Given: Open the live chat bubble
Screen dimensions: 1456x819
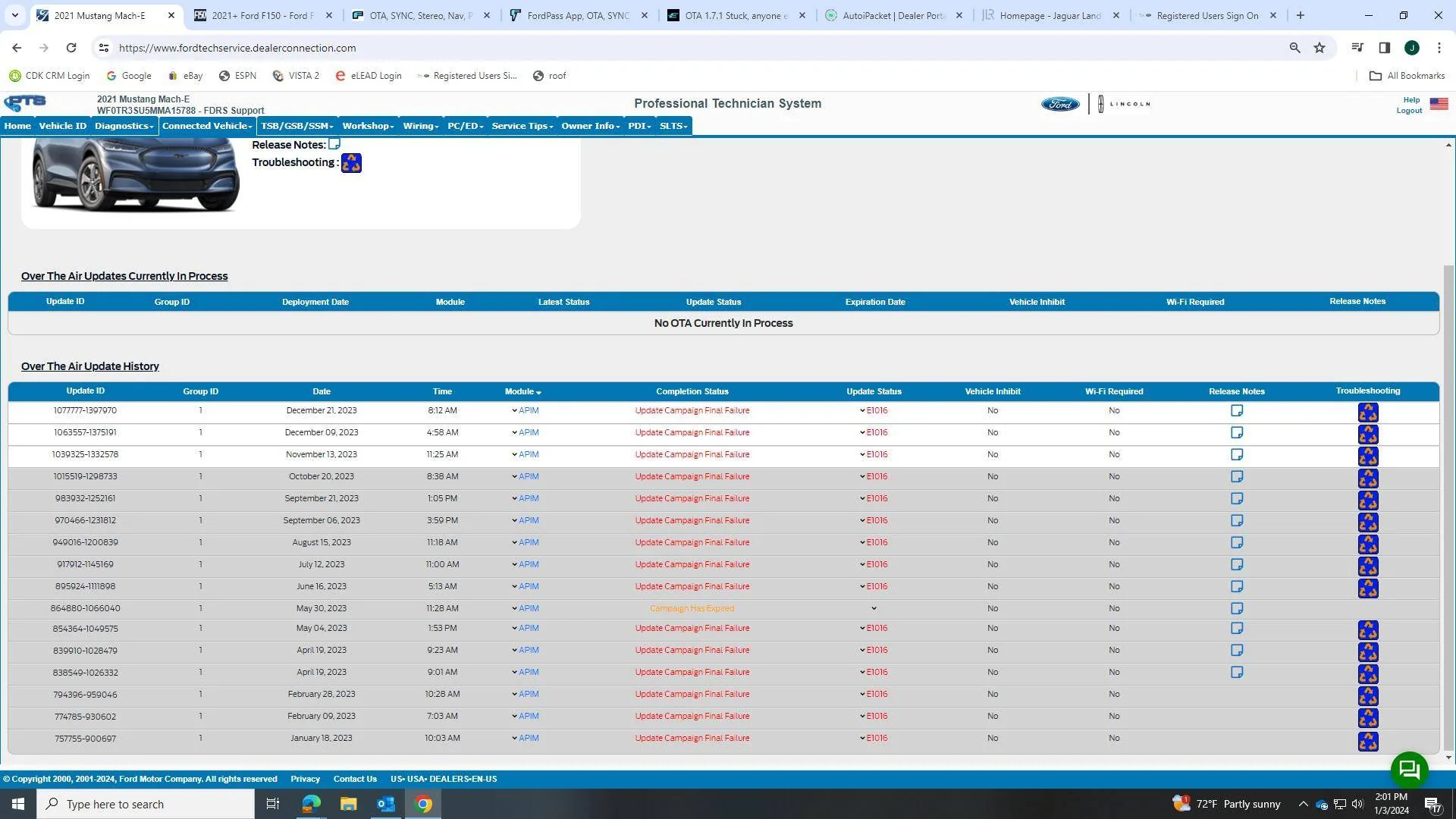Looking at the screenshot, I should 1410,770.
